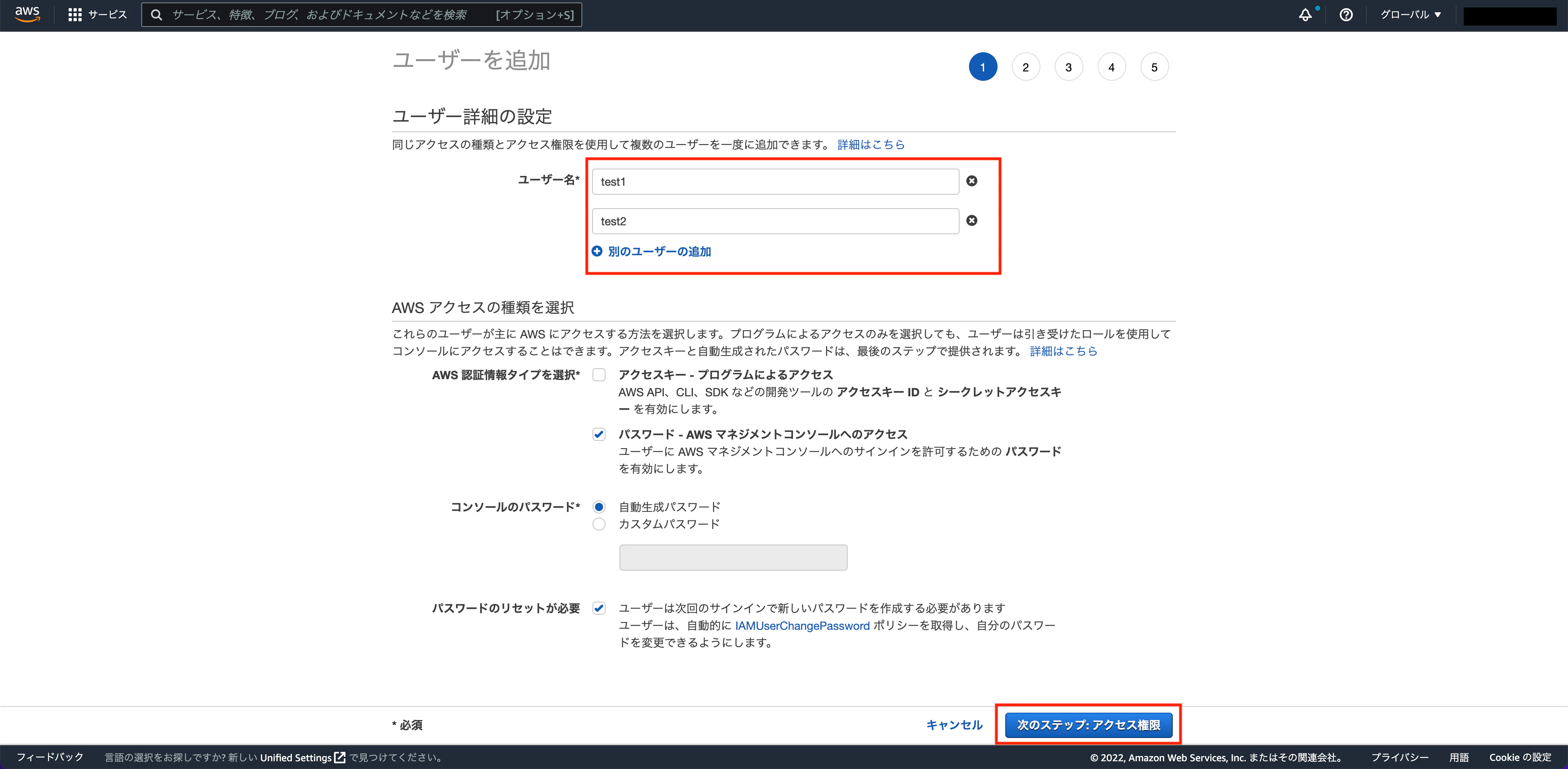This screenshot has width=1568, height=769.
Task: Click the test1 user name input field
Action: pos(775,181)
